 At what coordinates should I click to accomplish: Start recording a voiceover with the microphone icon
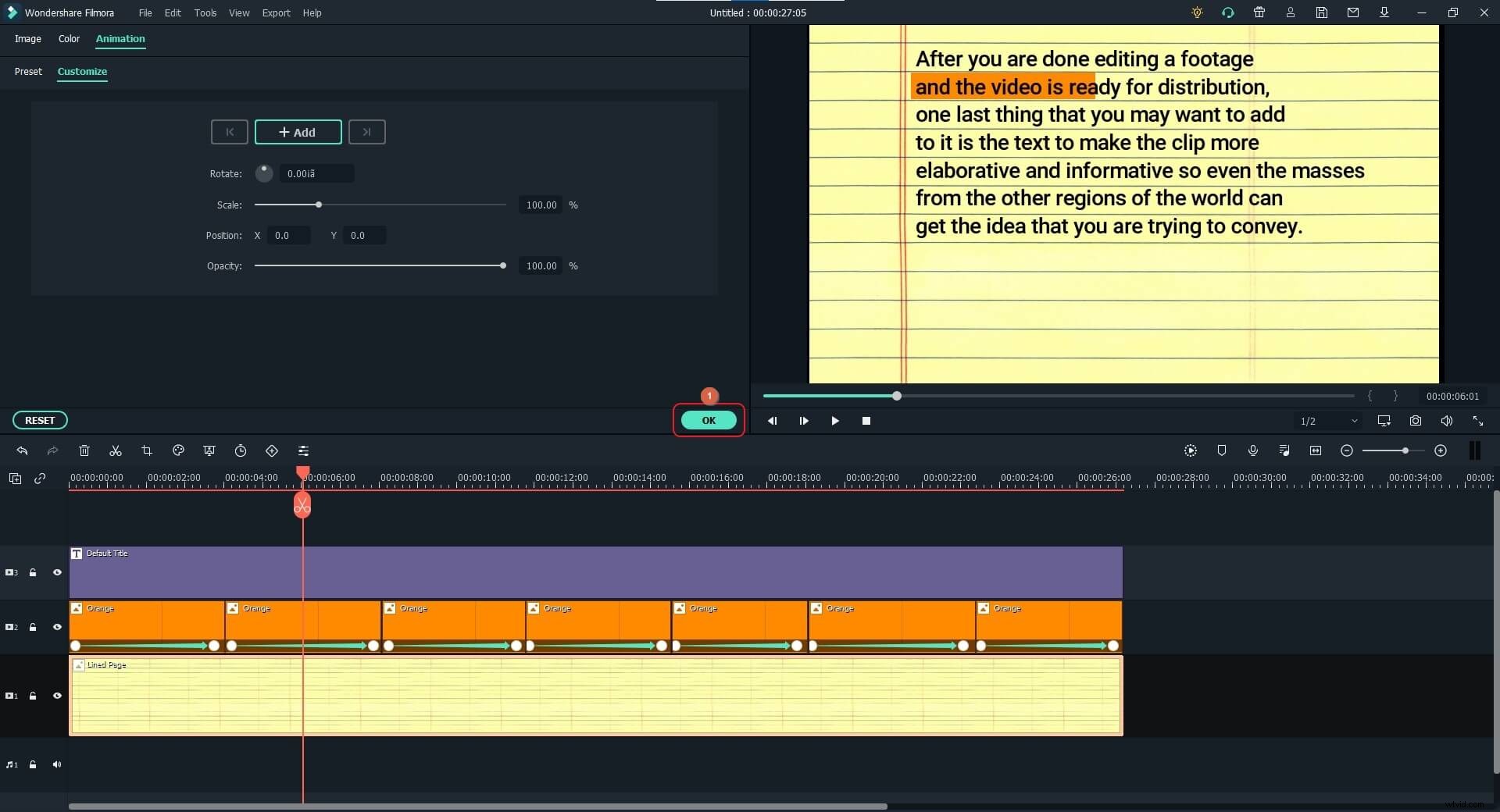pos(1253,451)
